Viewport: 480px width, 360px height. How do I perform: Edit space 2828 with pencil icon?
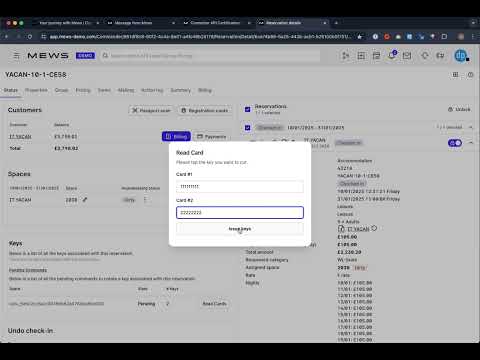pos(85,200)
